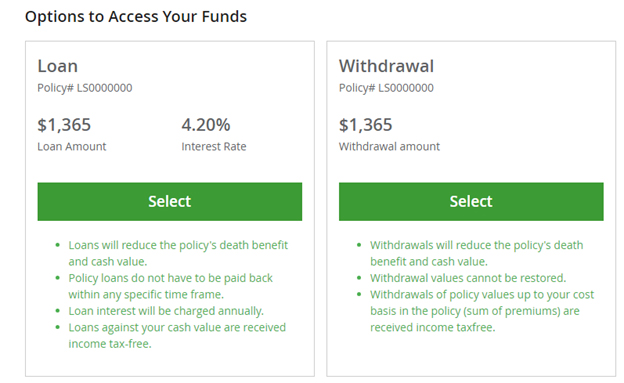Image resolution: width=624 pixels, height=383 pixels.
Task: Click the note that loan interest is charged annually
Action: point(166,311)
